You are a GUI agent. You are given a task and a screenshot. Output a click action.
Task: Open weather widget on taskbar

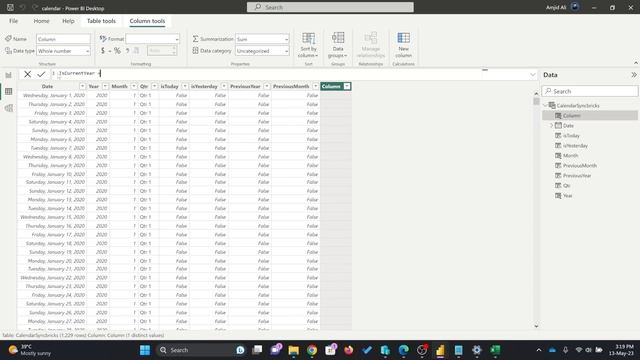coord(29,350)
